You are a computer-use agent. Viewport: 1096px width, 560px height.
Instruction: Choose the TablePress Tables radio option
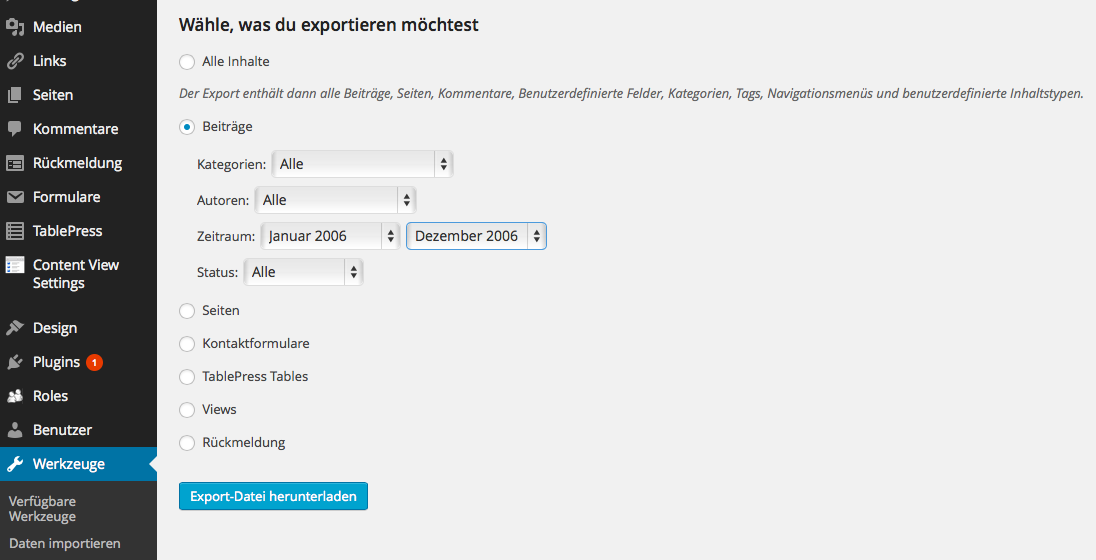[x=187, y=377]
